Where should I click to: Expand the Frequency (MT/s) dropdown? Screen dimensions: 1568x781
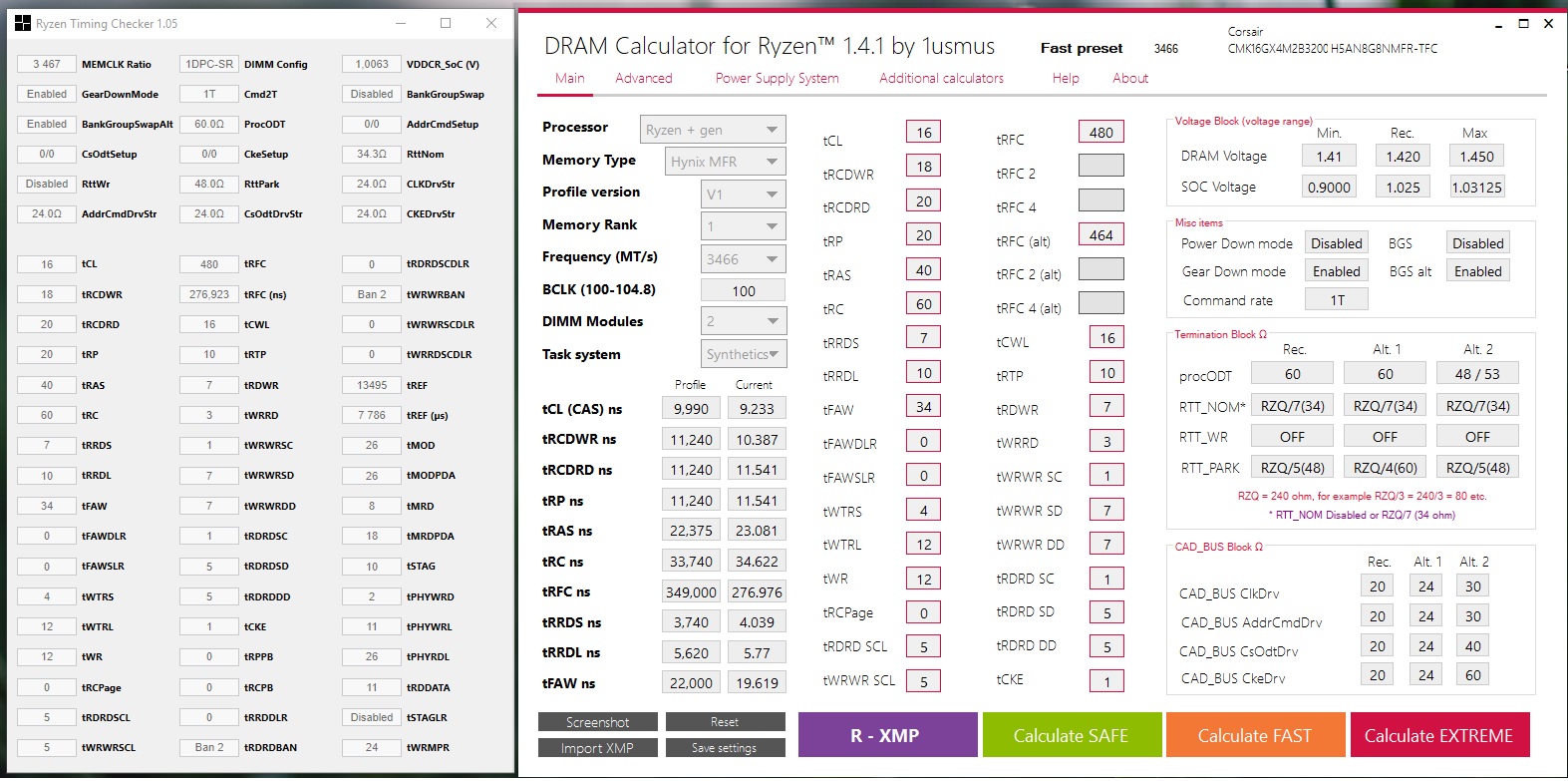744,258
